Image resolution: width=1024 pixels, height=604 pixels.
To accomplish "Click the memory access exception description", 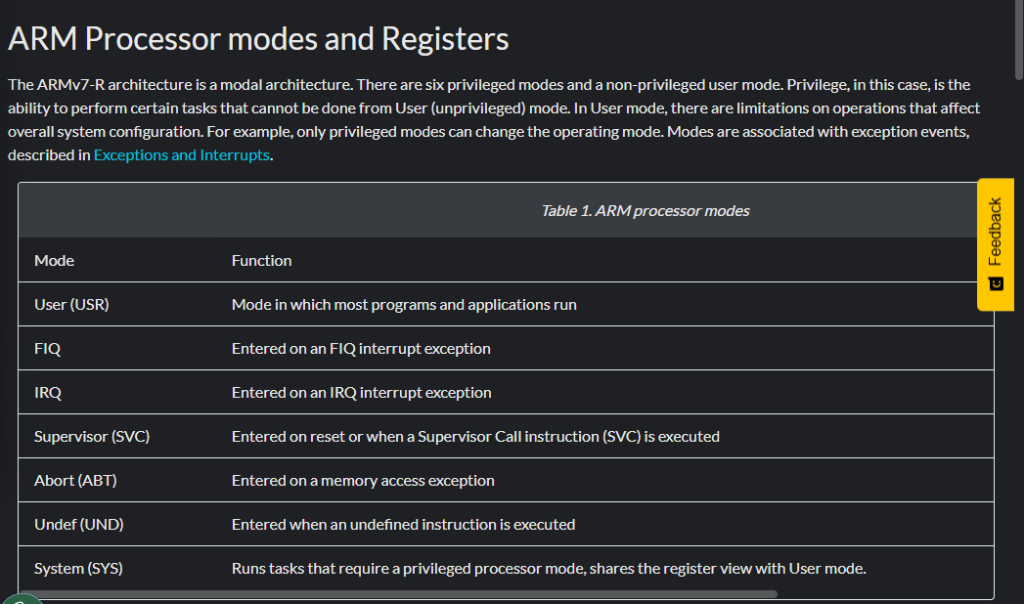I will pyautogui.click(x=363, y=480).
